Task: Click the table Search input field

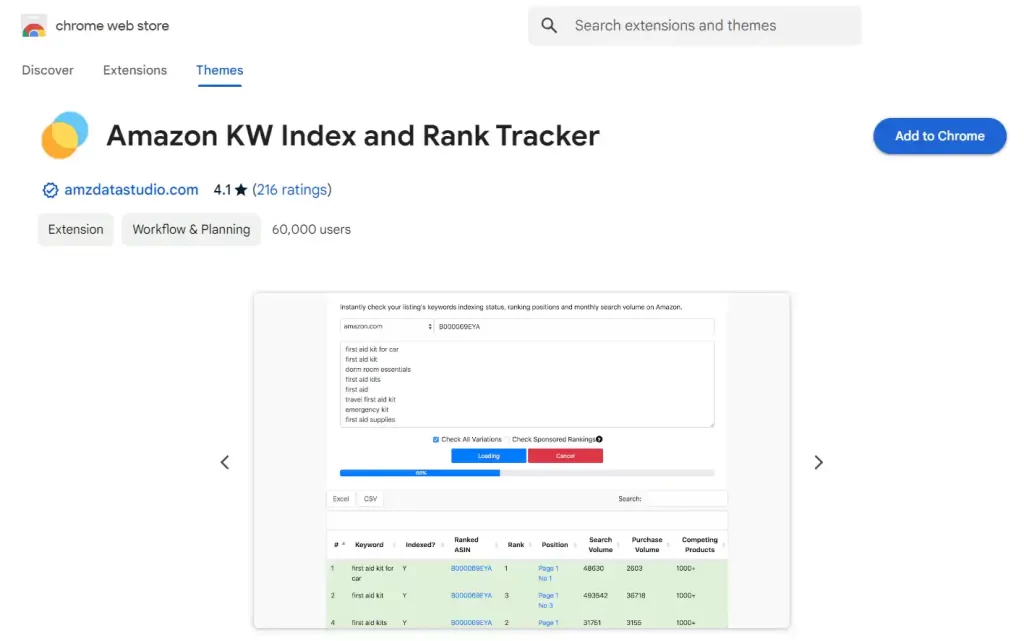Action: (x=685, y=499)
